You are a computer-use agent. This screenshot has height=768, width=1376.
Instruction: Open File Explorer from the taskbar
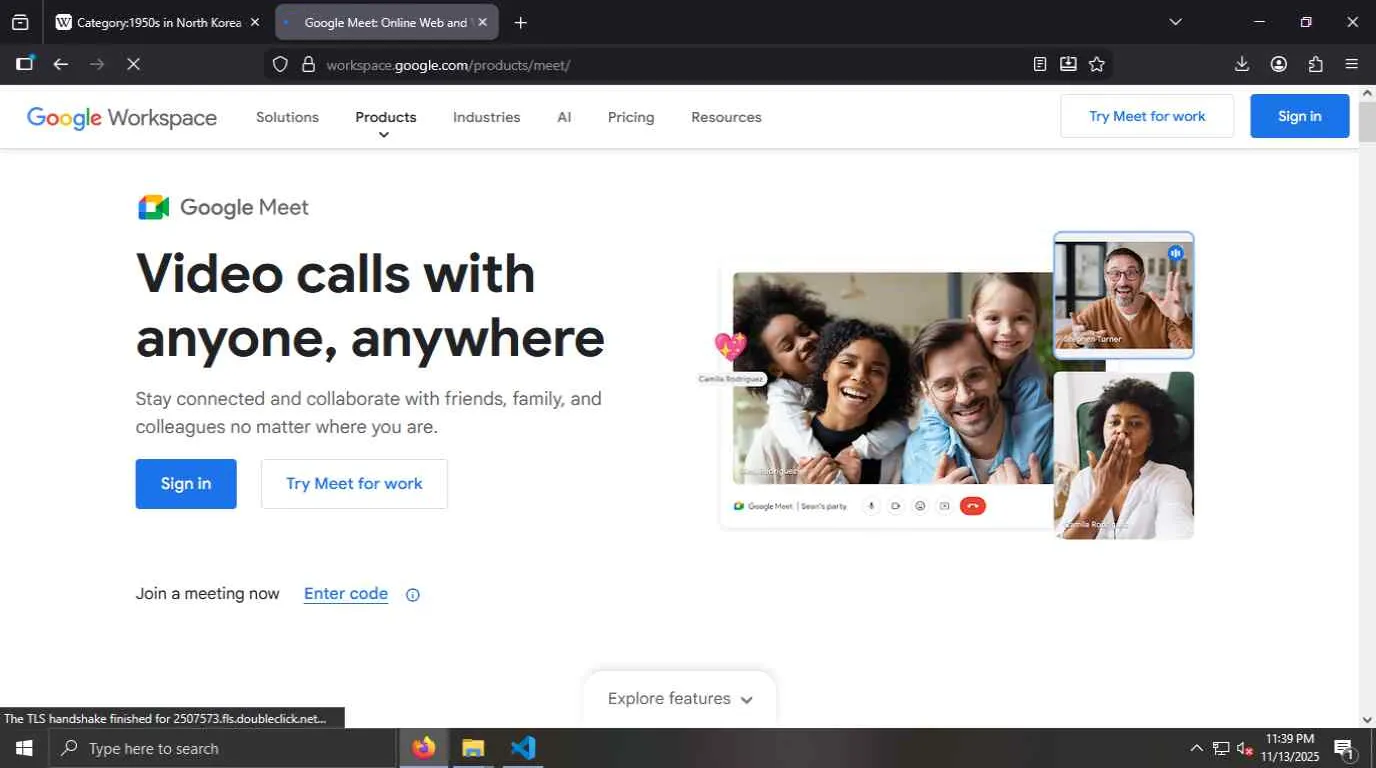click(473, 748)
